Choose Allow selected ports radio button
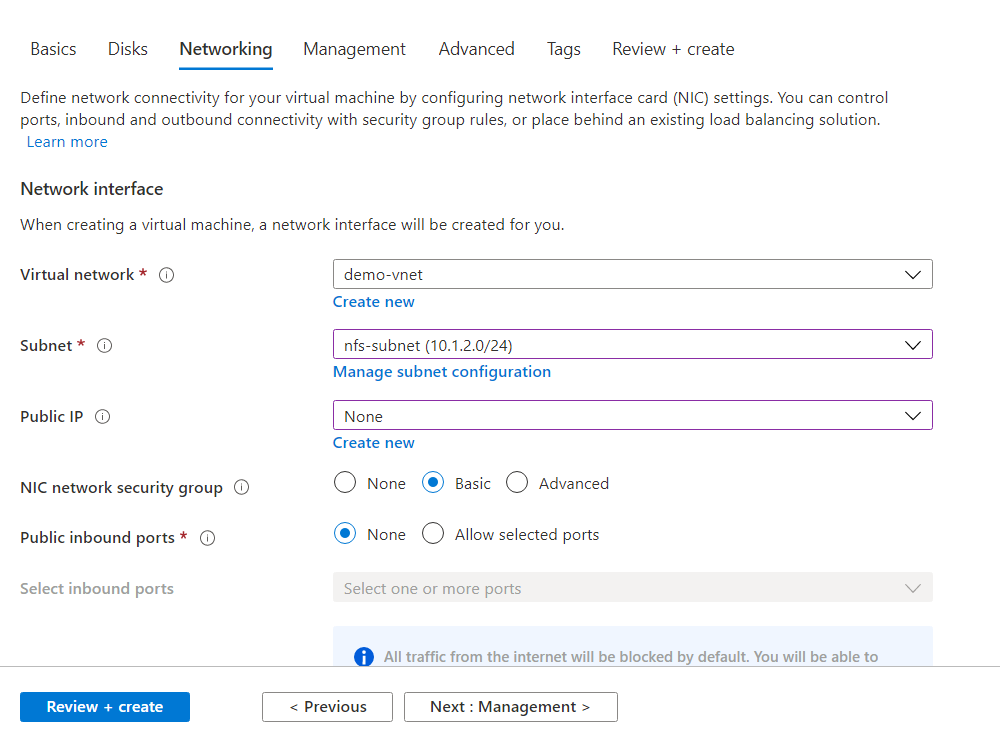 [x=433, y=534]
